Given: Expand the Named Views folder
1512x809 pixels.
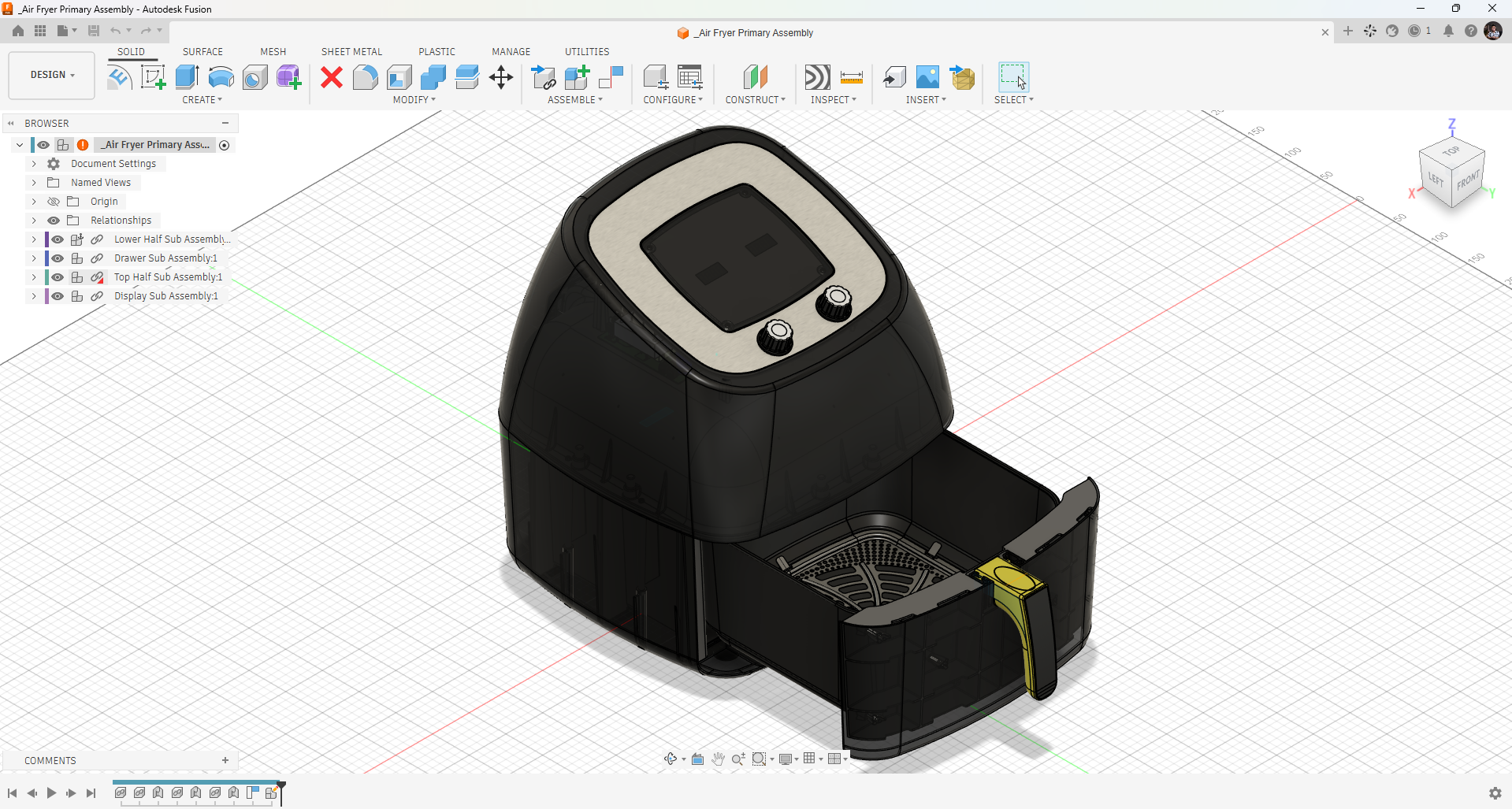Looking at the screenshot, I should click(34, 183).
